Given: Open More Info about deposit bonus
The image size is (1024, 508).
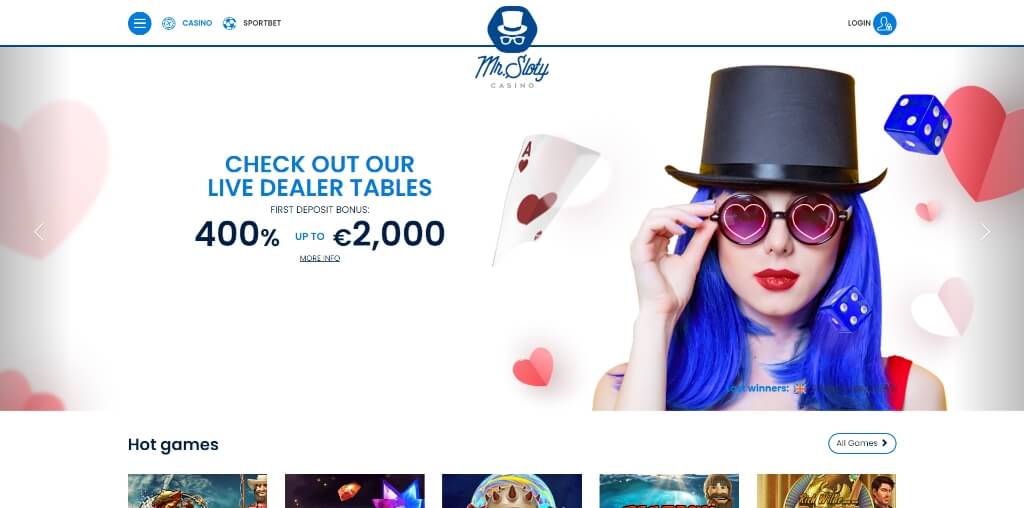Looking at the screenshot, I should point(320,259).
